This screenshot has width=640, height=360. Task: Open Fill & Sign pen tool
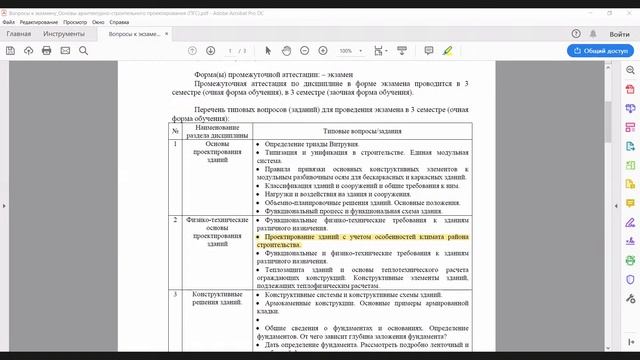(630, 222)
